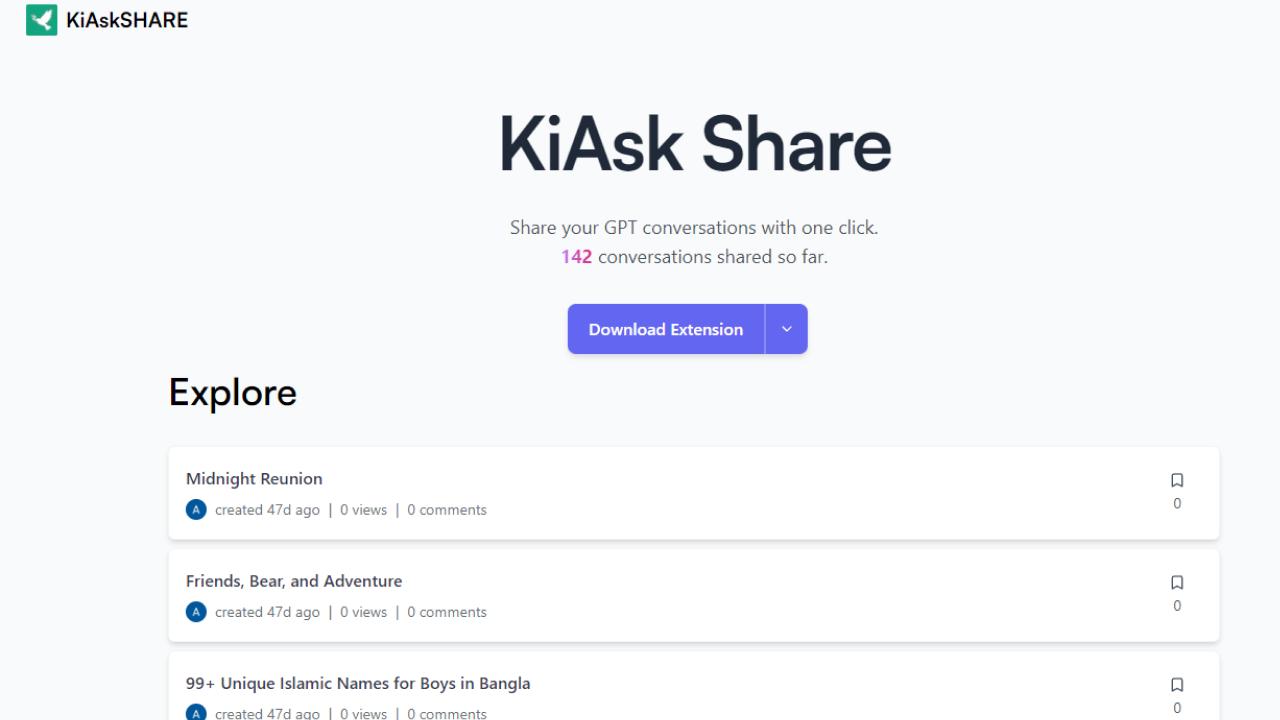This screenshot has width=1280, height=720.
Task: Bookmark the 99+ Unique Islamic Names conversation
Action: click(1177, 685)
